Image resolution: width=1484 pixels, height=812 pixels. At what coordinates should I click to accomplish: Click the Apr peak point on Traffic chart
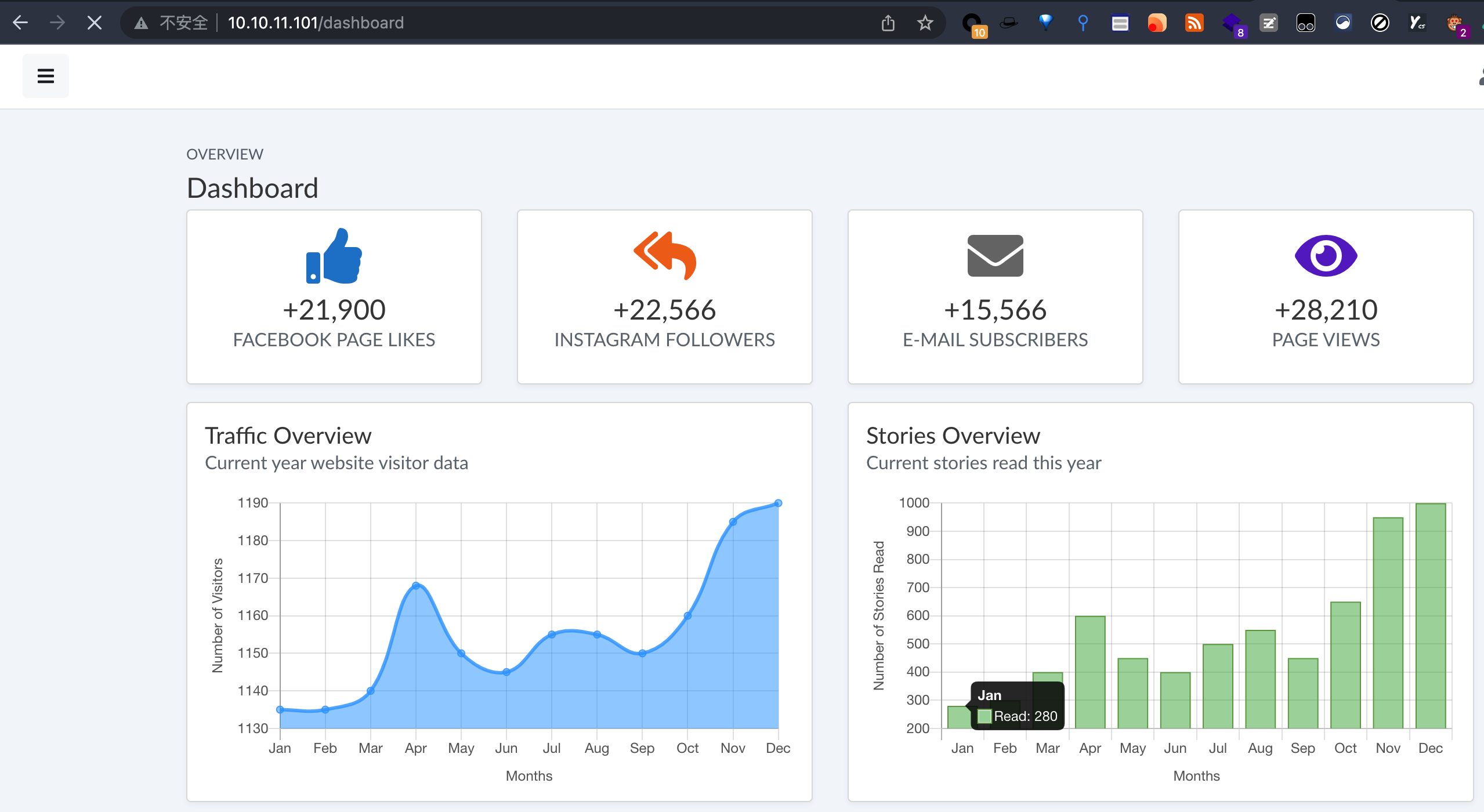[x=416, y=586]
